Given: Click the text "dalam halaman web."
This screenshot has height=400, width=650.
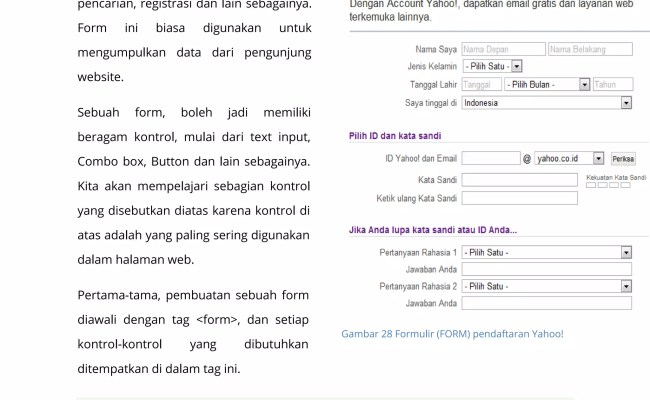Looking at the screenshot, I should 136,260.
